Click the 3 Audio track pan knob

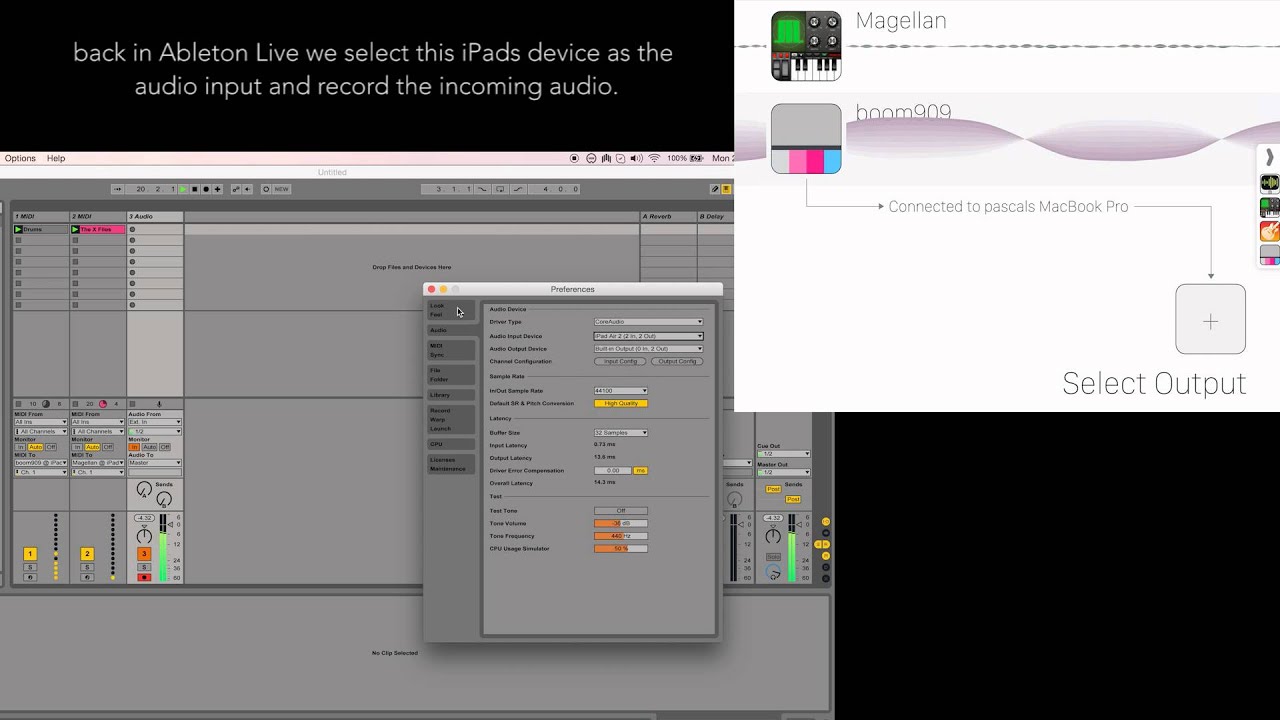144,536
